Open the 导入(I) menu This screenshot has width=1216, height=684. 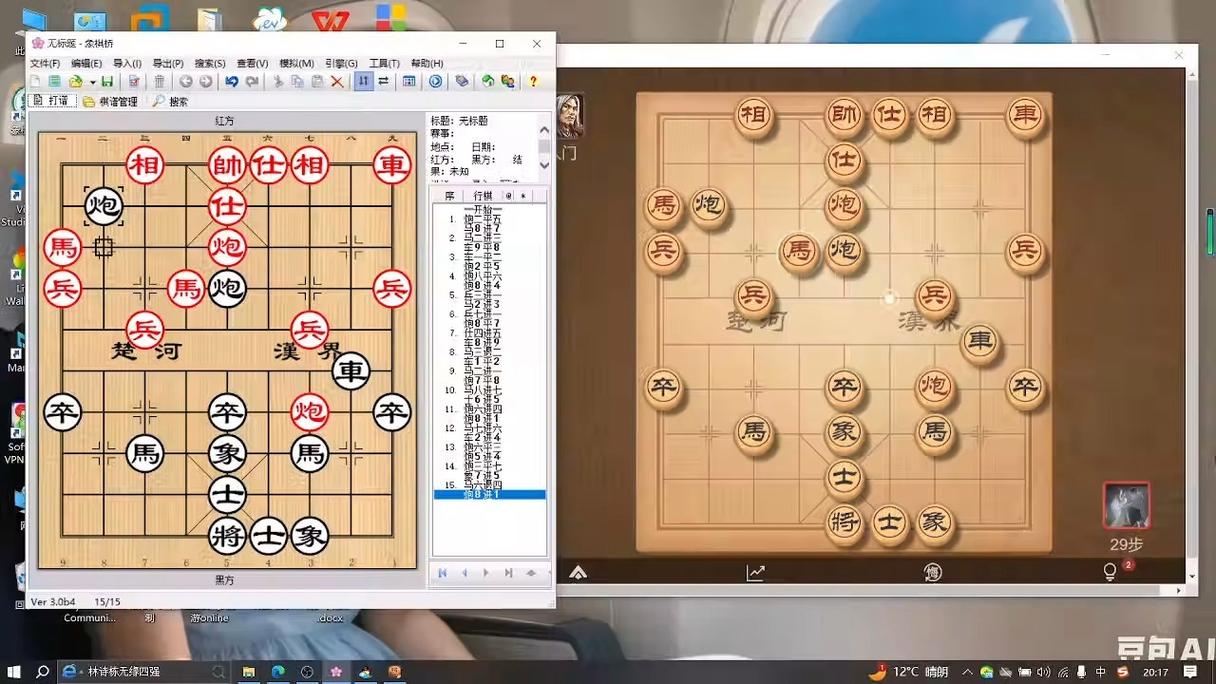tap(127, 63)
